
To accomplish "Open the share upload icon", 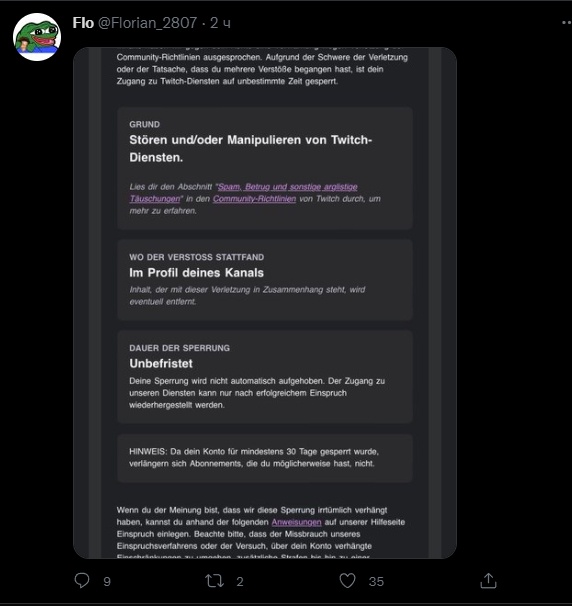I will (x=488, y=580).
